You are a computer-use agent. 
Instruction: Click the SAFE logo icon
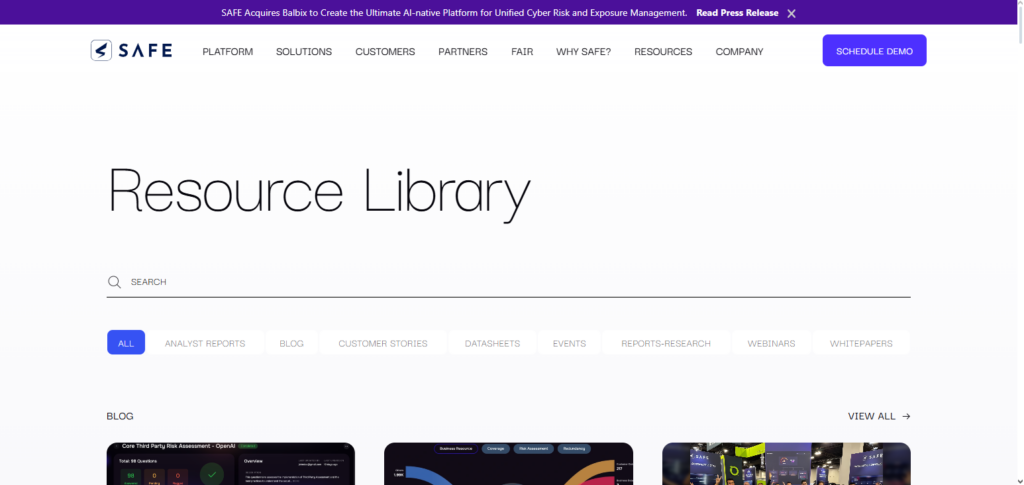[101, 51]
